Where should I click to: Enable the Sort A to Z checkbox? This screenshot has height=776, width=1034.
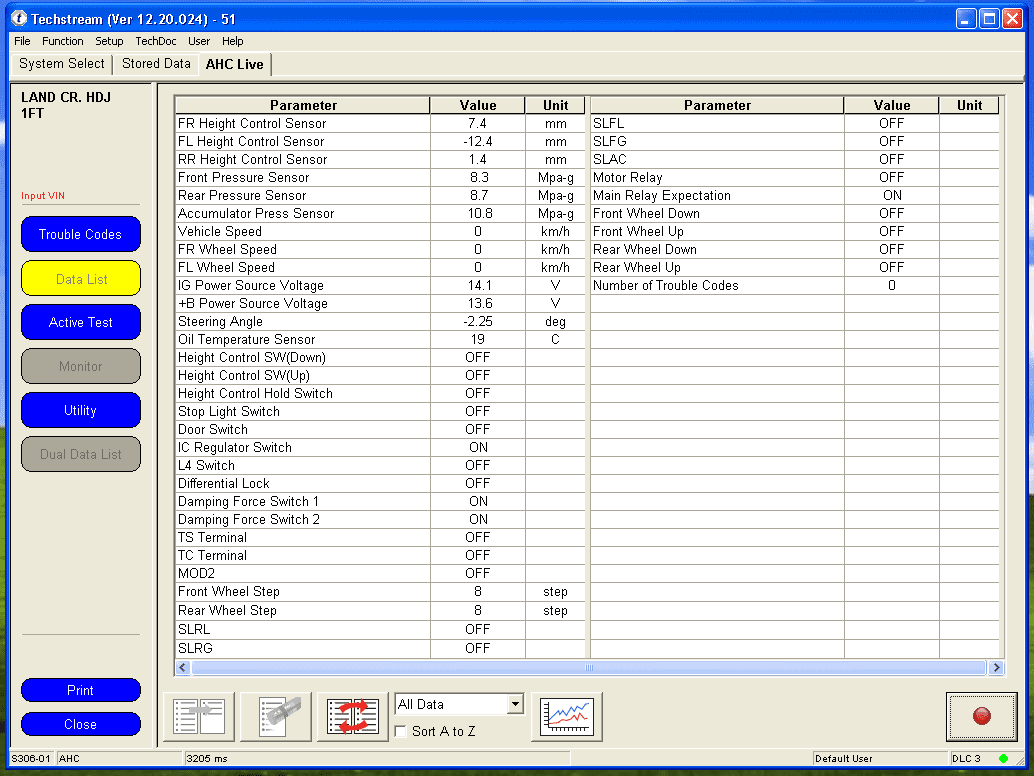point(402,731)
